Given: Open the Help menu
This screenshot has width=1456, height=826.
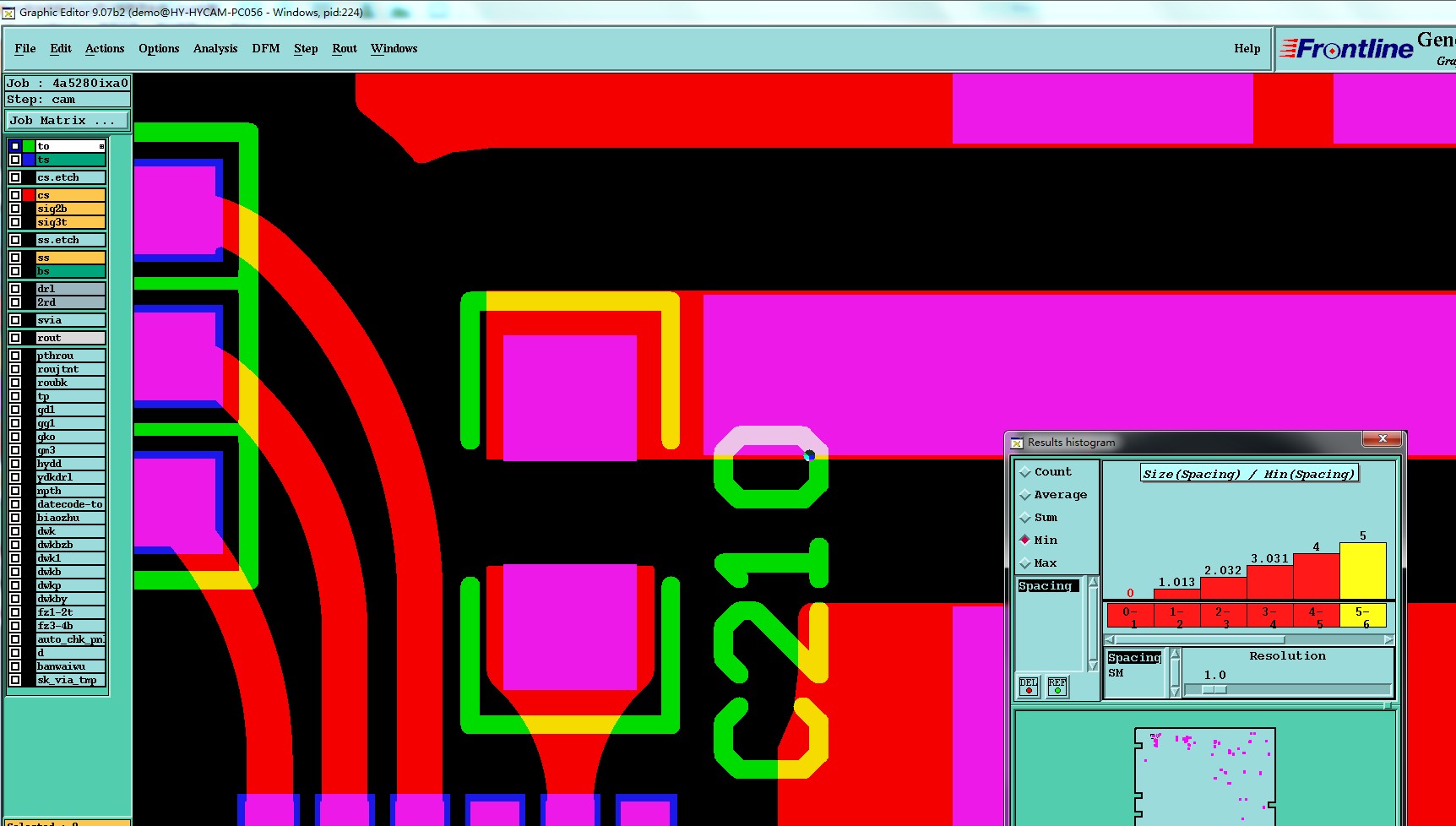Looking at the screenshot, I should tap(1247, 49).
